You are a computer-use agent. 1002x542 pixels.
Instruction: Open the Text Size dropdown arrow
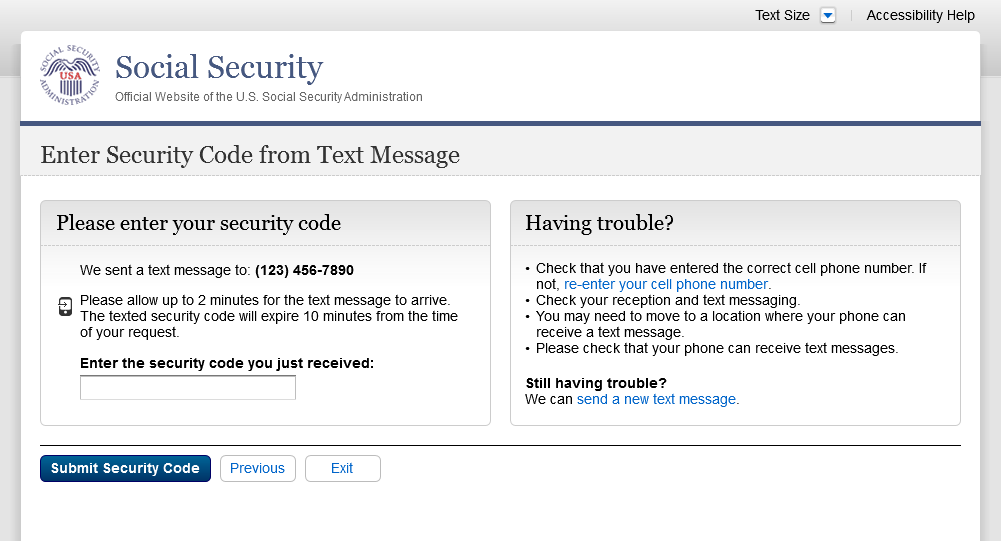point(827,15)
